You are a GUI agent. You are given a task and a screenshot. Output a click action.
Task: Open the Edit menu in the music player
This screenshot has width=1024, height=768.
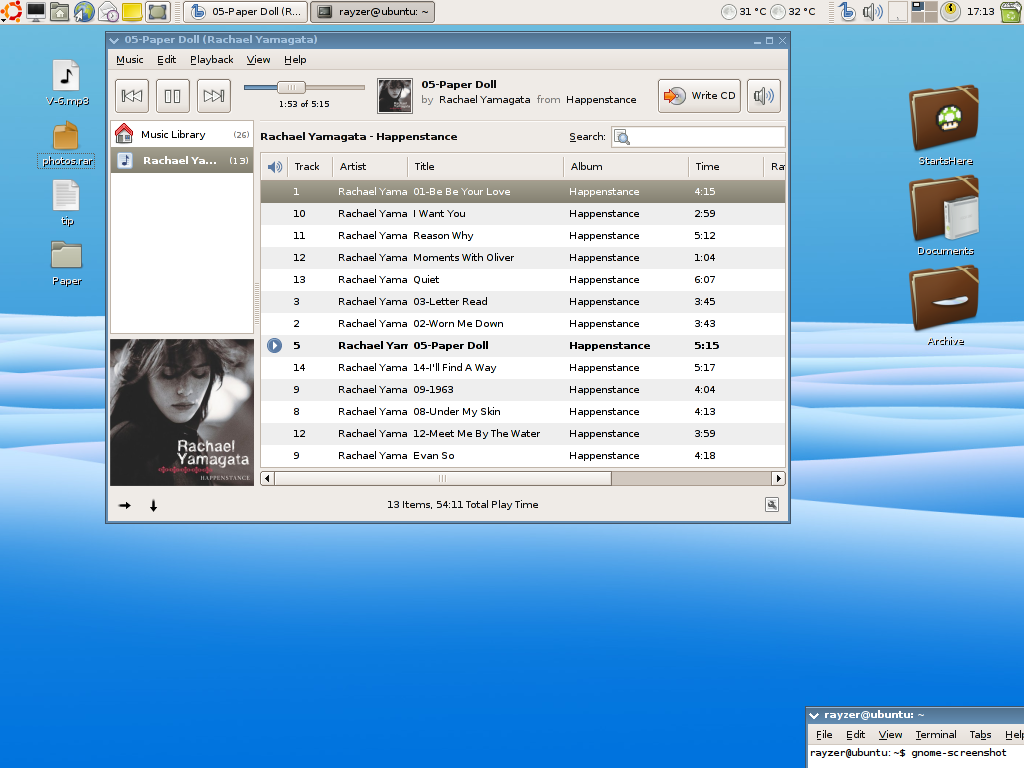(x=167, y=59)
